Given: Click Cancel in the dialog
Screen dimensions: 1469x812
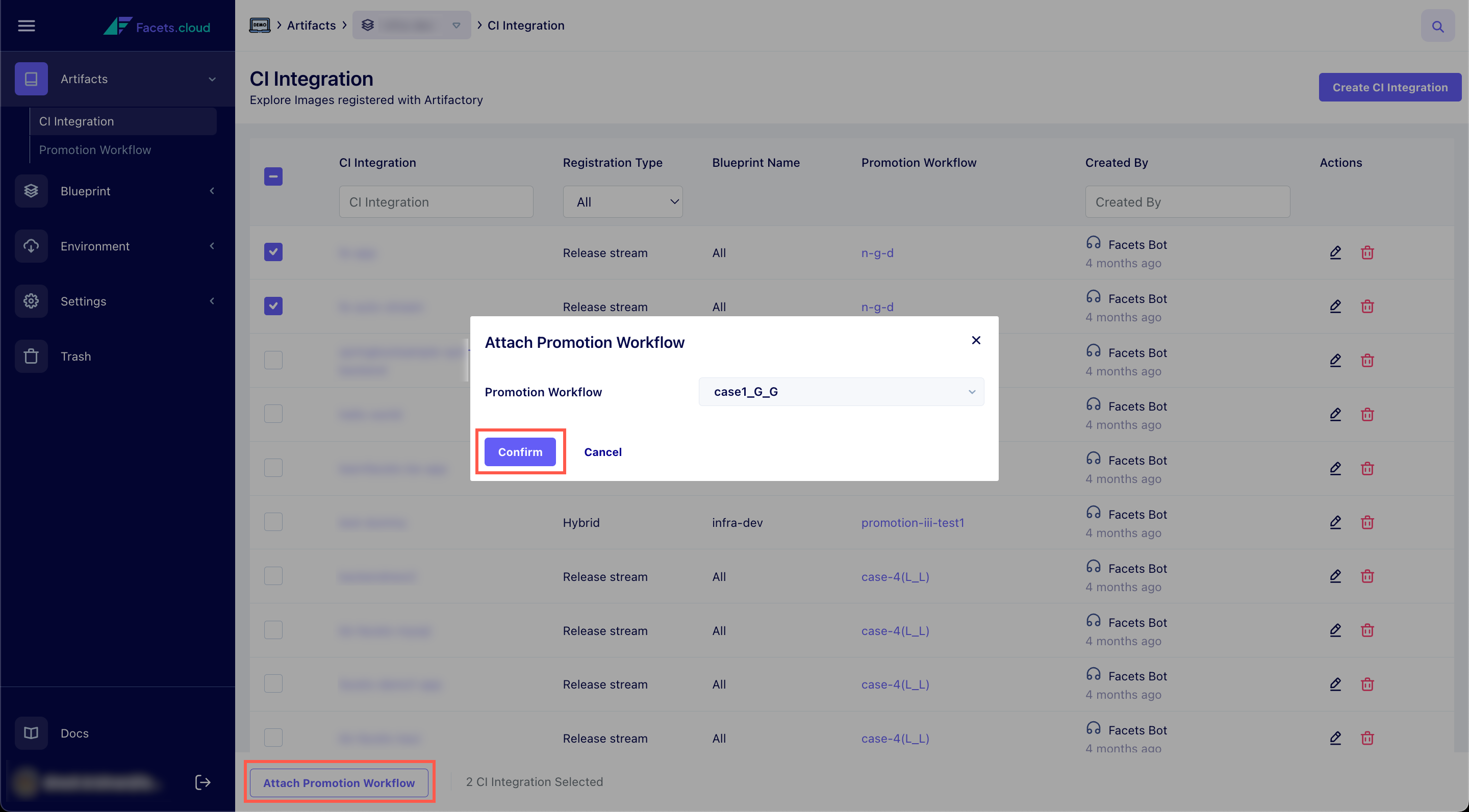Looking at the screenshot, I should (602, 451).
